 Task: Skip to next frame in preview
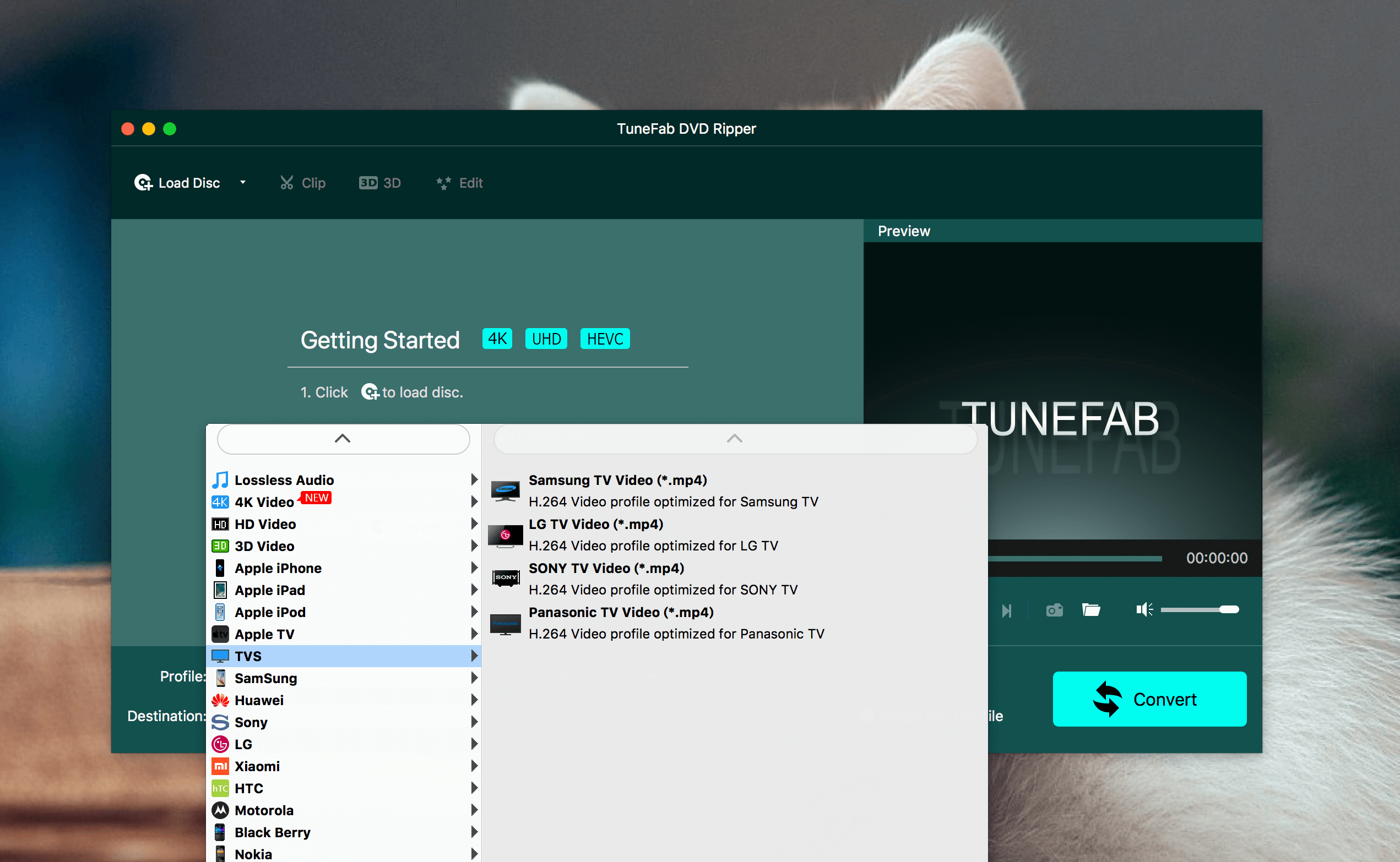[1007, 610]
